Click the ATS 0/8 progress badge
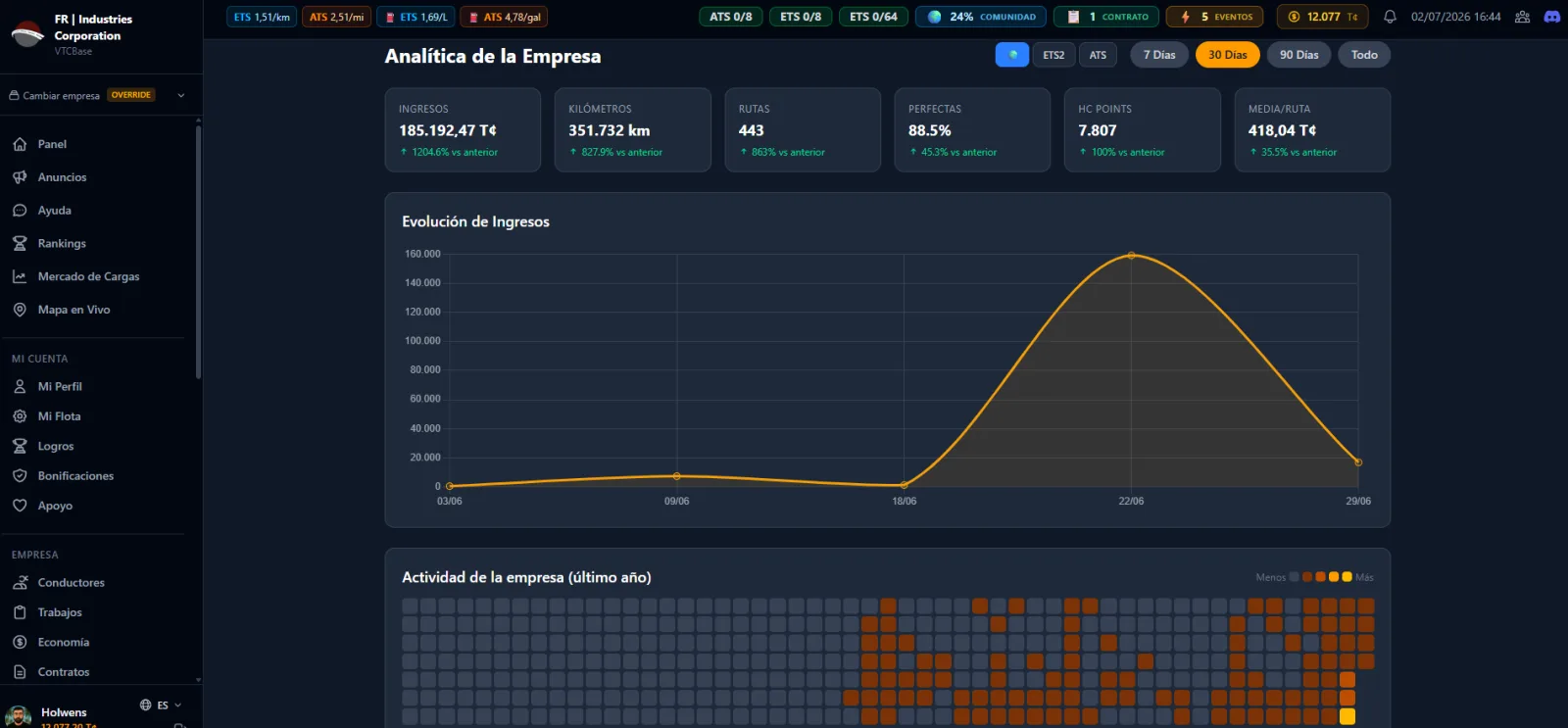 tap(731, 17)
